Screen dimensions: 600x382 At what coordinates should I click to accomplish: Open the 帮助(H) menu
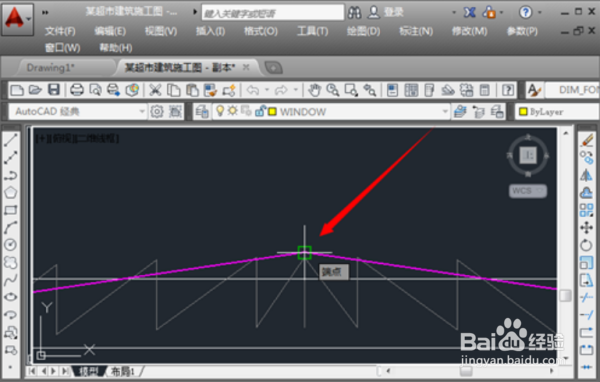pyautogui.click(x=116, y=48)
